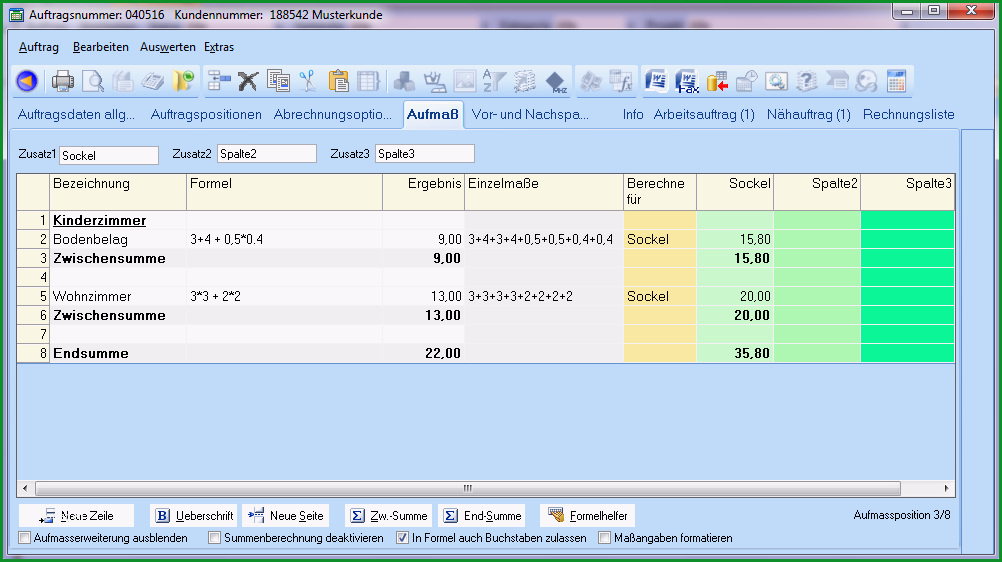Click the Neue Seite button
This screenshot has width=1002, height=562.
click(x=286, y=515)
